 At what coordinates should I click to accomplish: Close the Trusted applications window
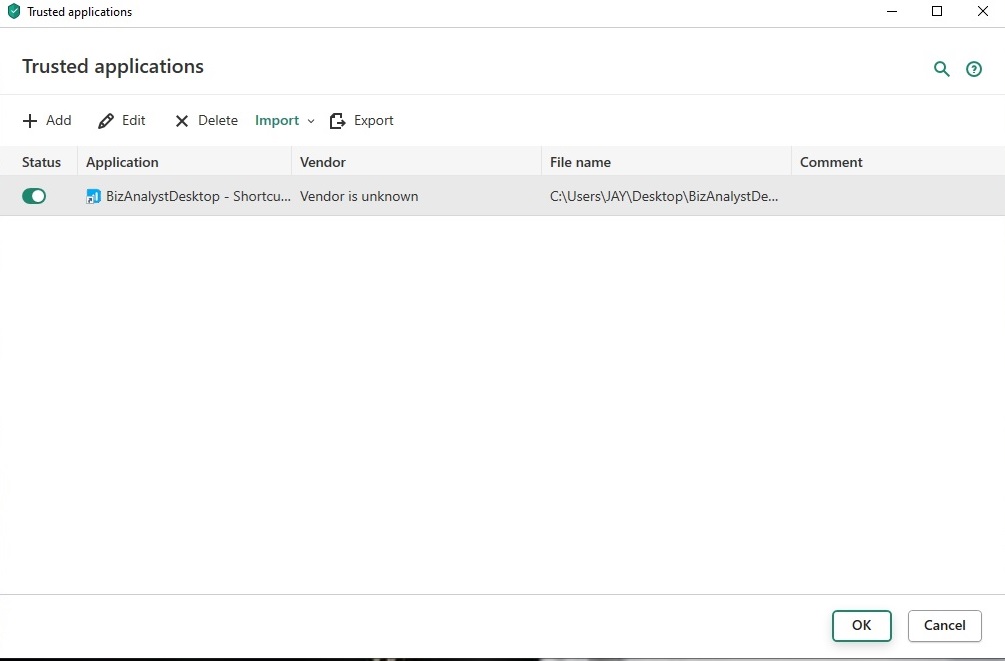click(x=983, y=12)
